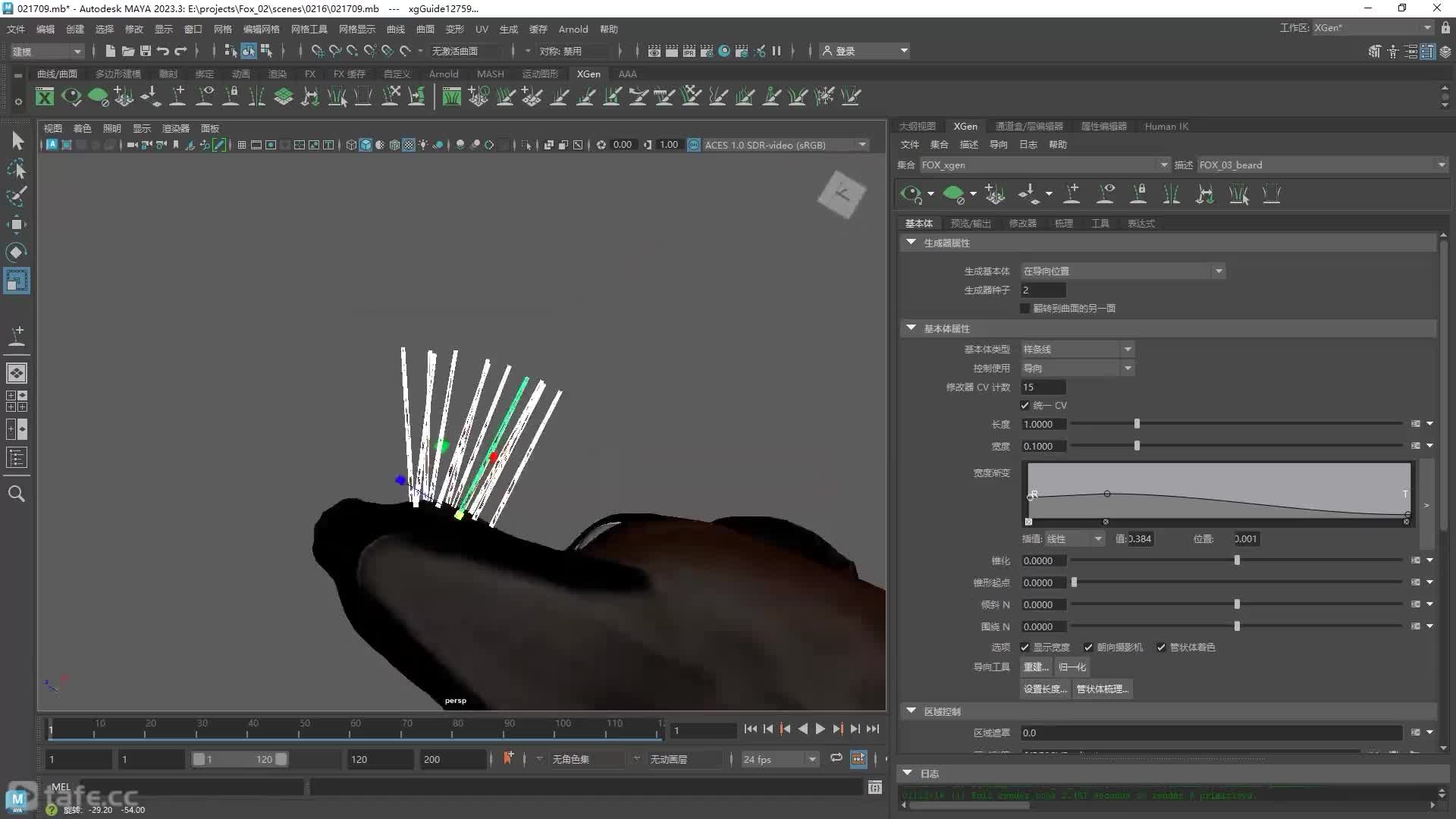Pick the Scale tool in toolbox
This screenshot has height=819, width=1456.
click(17, 281)
